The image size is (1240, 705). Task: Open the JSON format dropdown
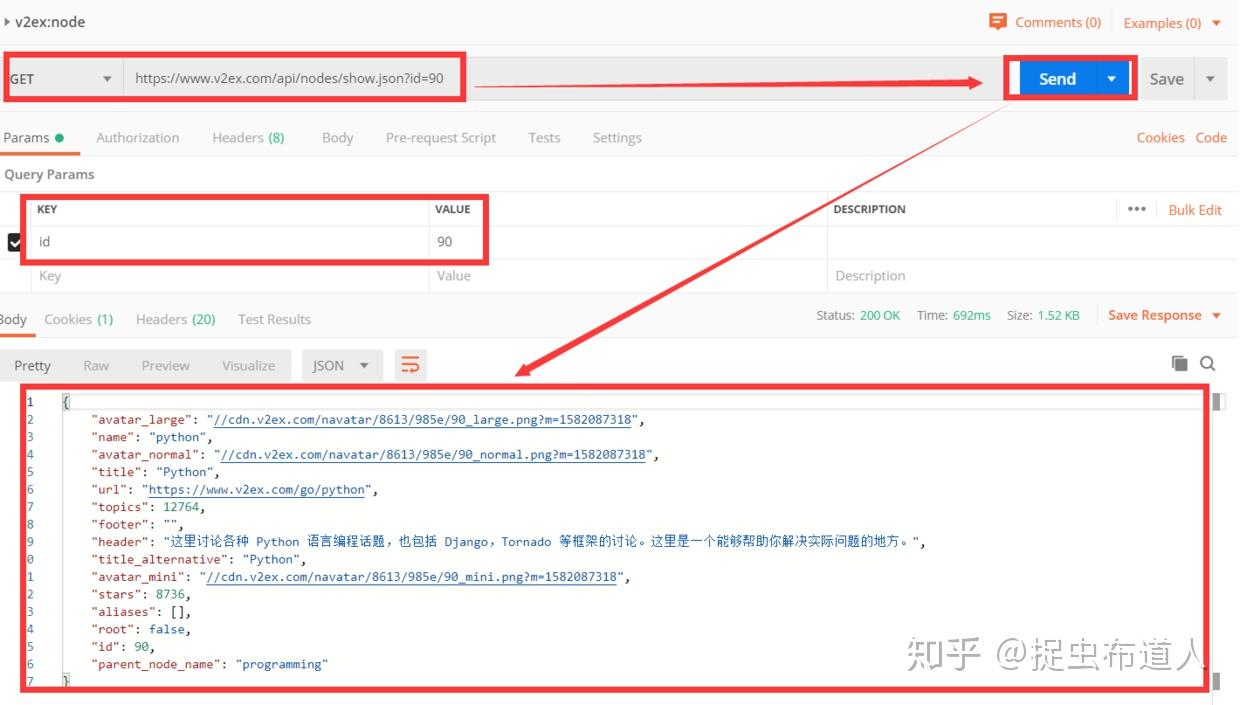[341, 365]
